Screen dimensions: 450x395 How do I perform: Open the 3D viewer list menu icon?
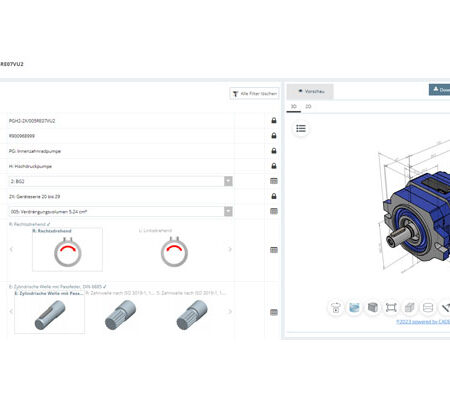click(301, 128)
